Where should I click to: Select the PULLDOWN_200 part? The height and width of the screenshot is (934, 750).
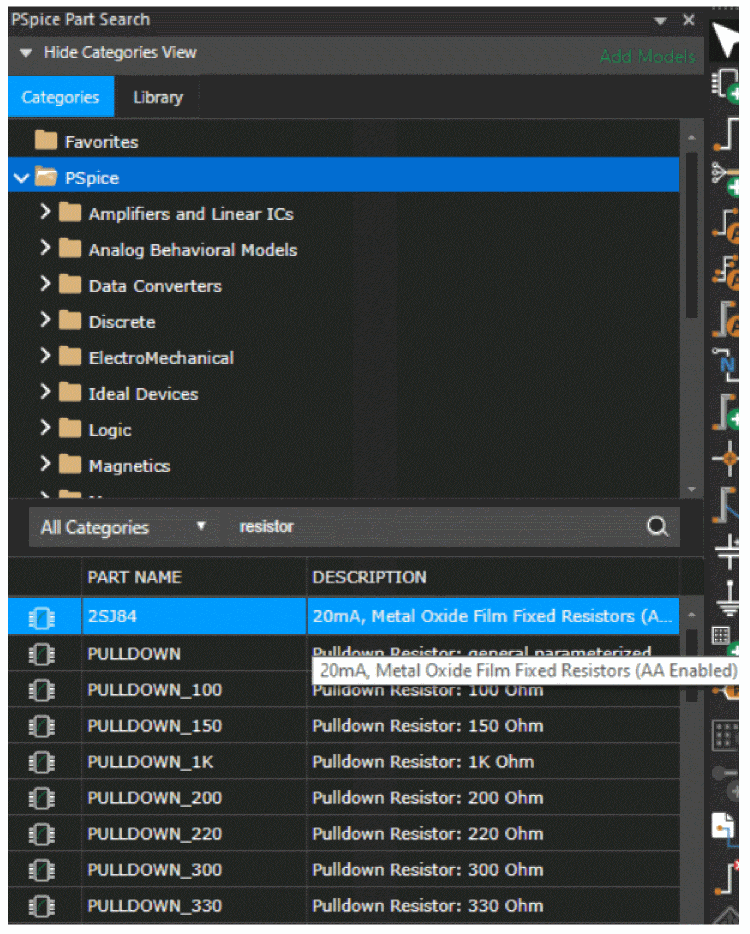pyautogui.click(x=155, y=798)
